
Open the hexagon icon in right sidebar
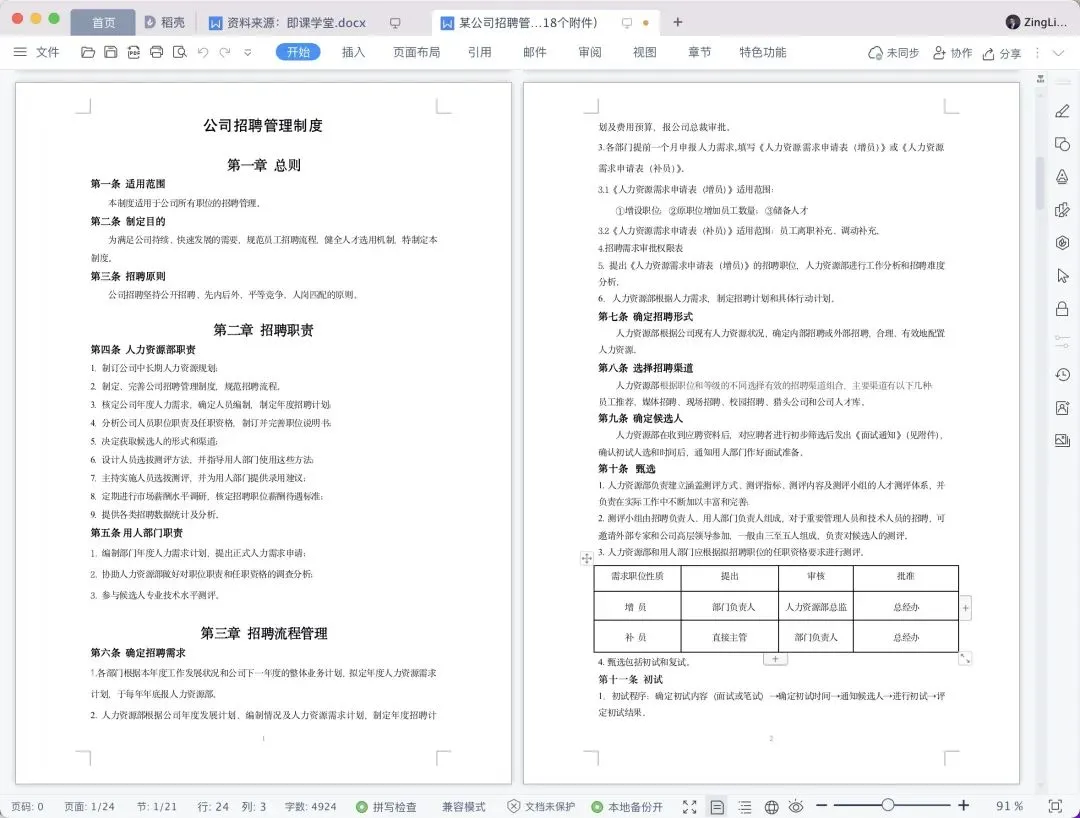(1062, 242)
